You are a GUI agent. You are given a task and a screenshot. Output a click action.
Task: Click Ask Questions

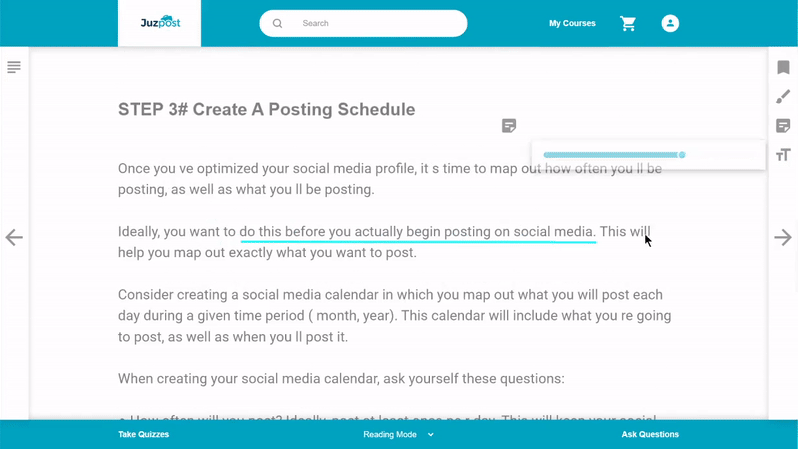[x=650, y=434]
